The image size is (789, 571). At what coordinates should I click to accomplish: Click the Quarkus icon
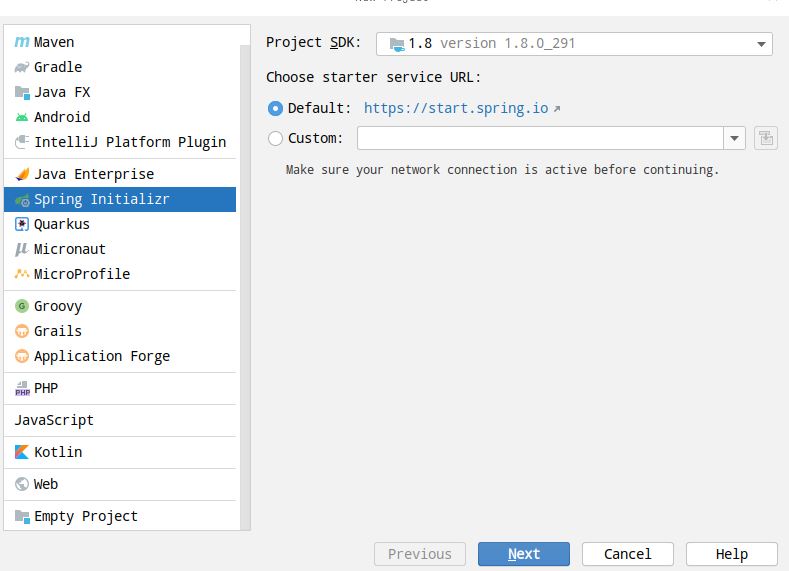pyautogui.click(x=22, y=224)
